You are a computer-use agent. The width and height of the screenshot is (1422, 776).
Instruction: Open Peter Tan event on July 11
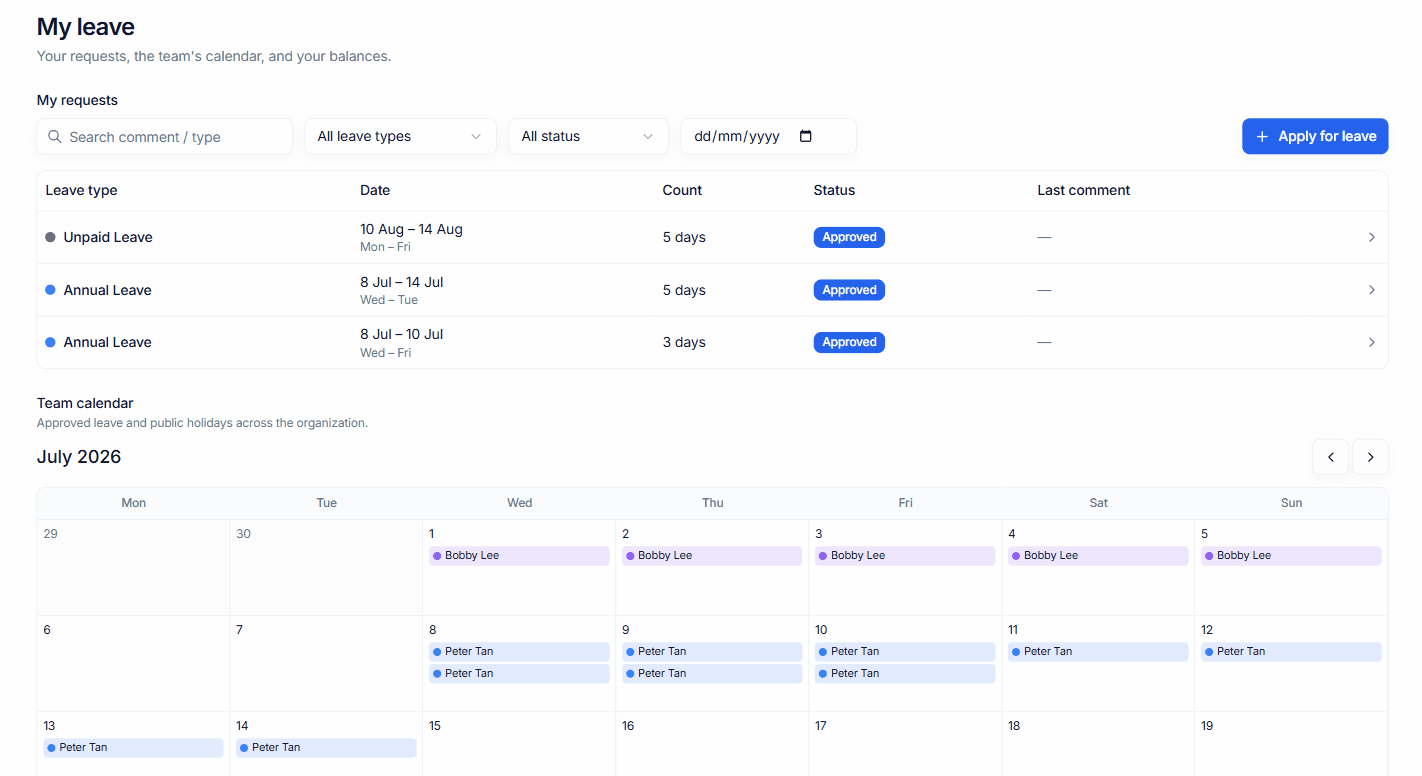(x=1098, y=651)
